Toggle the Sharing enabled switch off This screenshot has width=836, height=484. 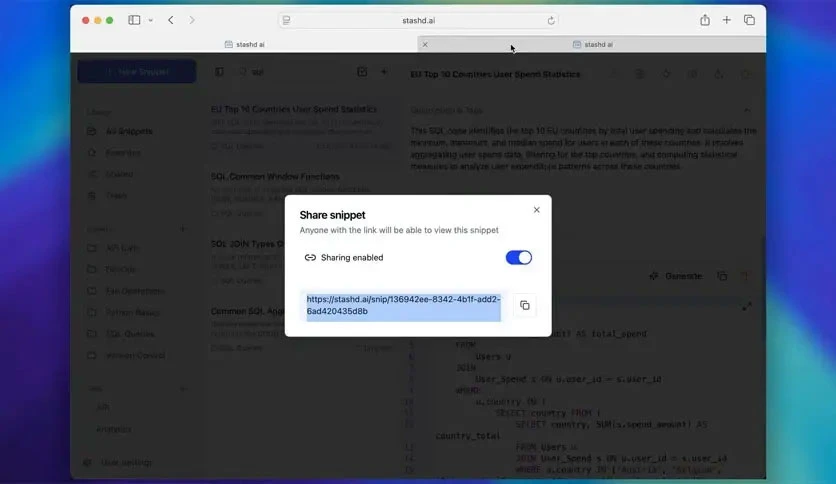point(518,257)
